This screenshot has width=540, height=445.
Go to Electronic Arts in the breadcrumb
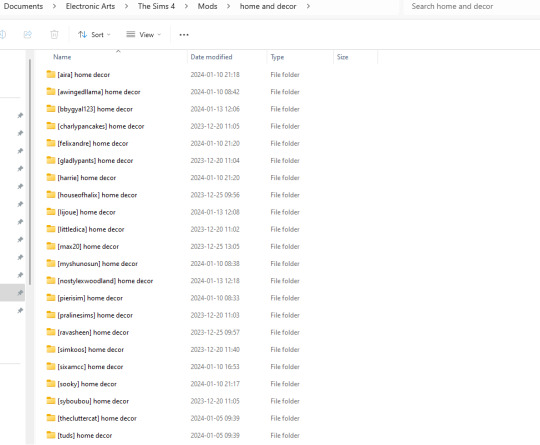(90, 6)
